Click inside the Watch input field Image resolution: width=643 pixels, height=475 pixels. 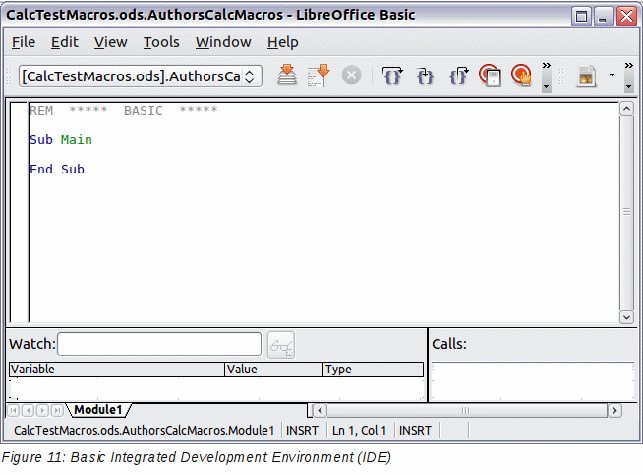[160, 344]
